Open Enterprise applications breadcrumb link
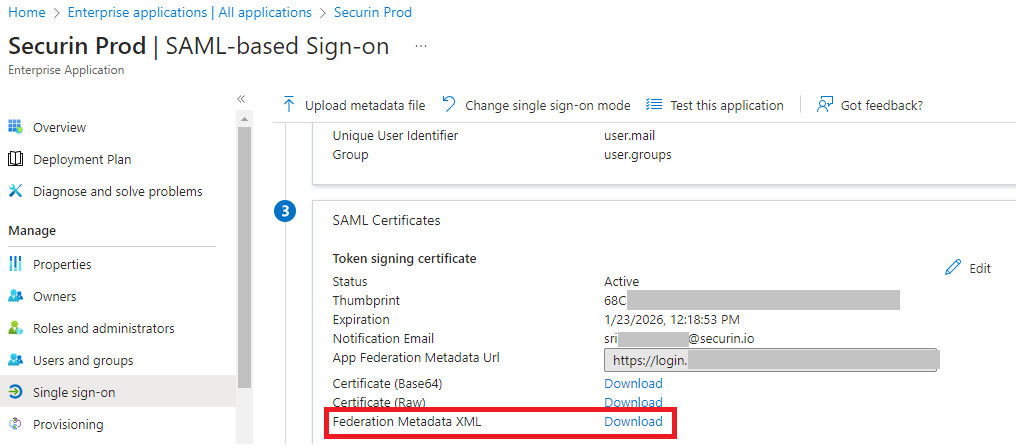 click(190, 12)
